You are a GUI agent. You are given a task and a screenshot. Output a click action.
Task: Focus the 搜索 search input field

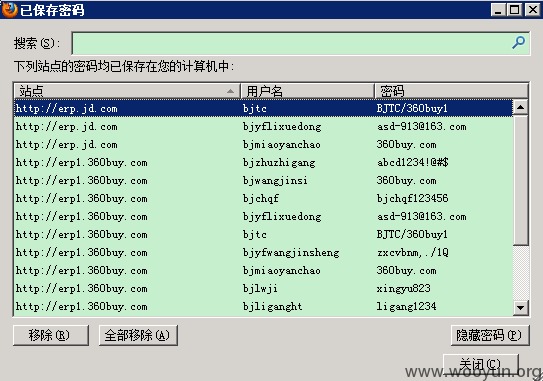point(301,43)
